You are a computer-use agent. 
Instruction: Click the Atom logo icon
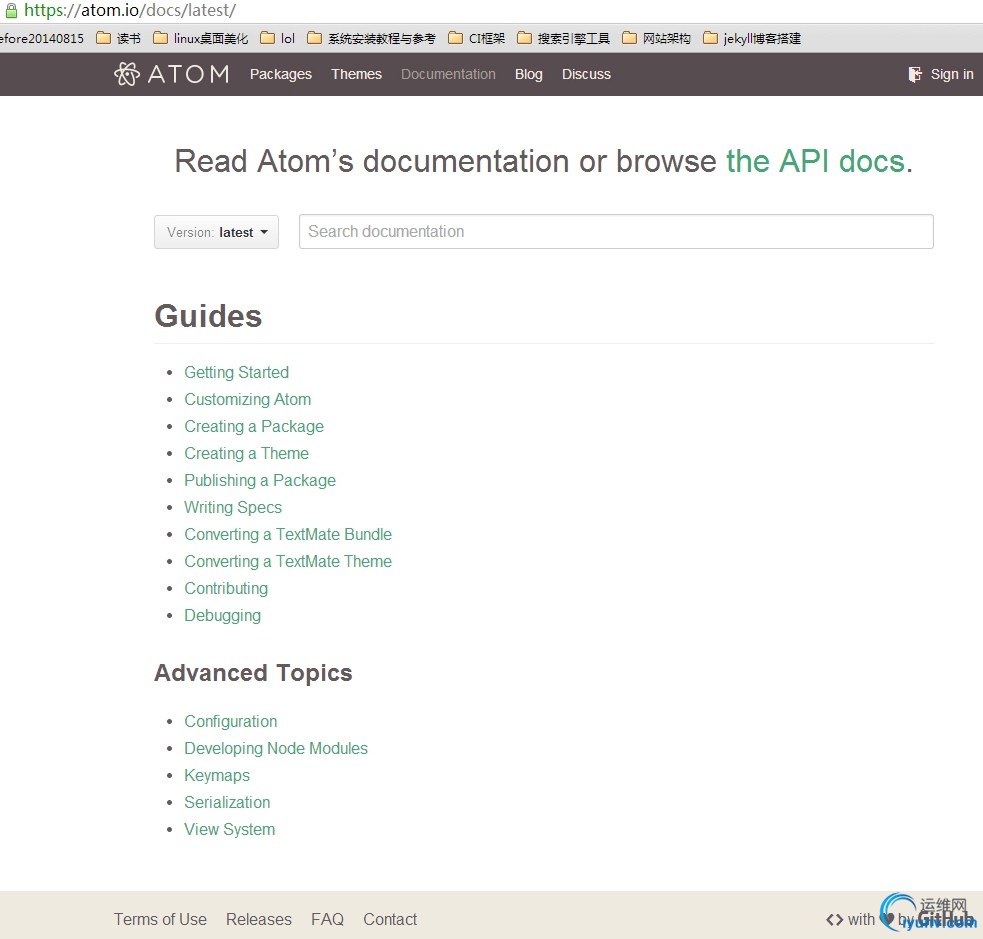click(127, 74)
